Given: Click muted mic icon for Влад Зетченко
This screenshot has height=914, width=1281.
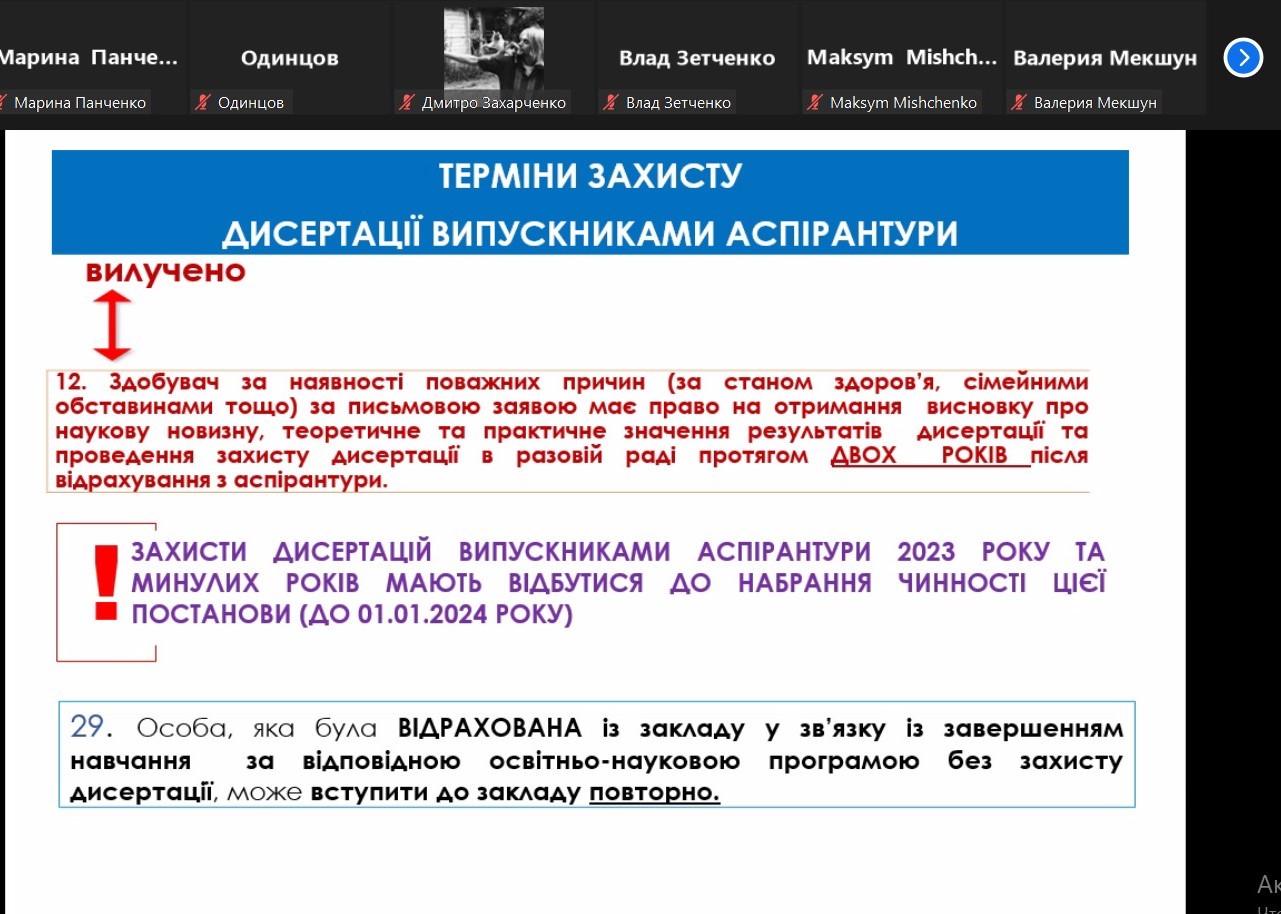Looking at the screenshot, I should (611, 102).
